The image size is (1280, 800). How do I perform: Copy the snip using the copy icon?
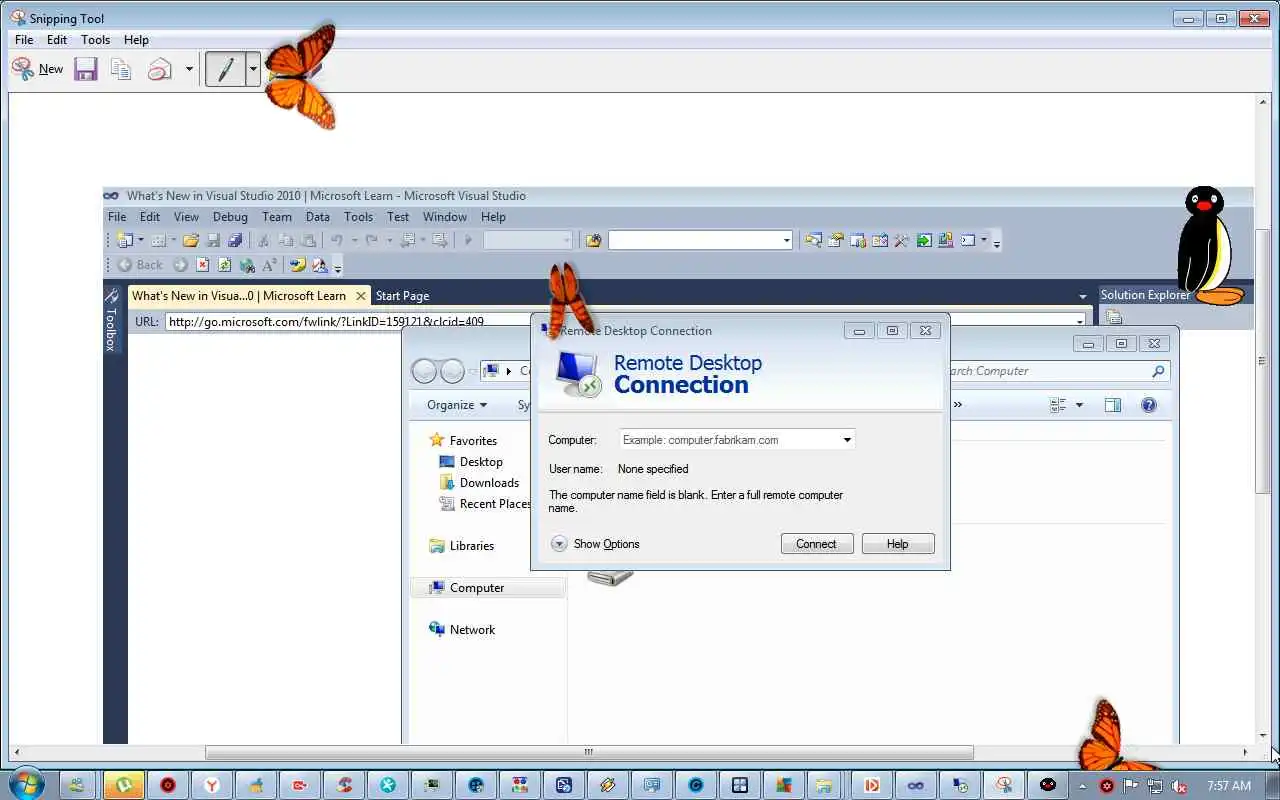tap(121, 69)
